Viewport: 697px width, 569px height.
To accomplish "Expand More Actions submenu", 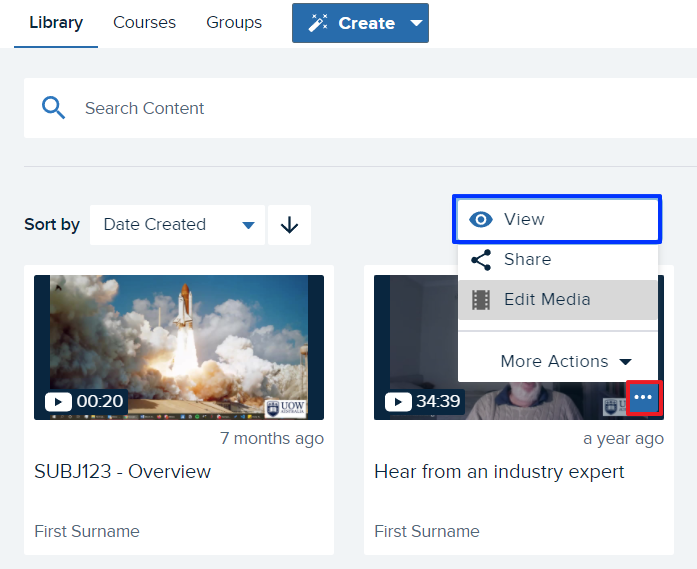I will click(565, 361).
